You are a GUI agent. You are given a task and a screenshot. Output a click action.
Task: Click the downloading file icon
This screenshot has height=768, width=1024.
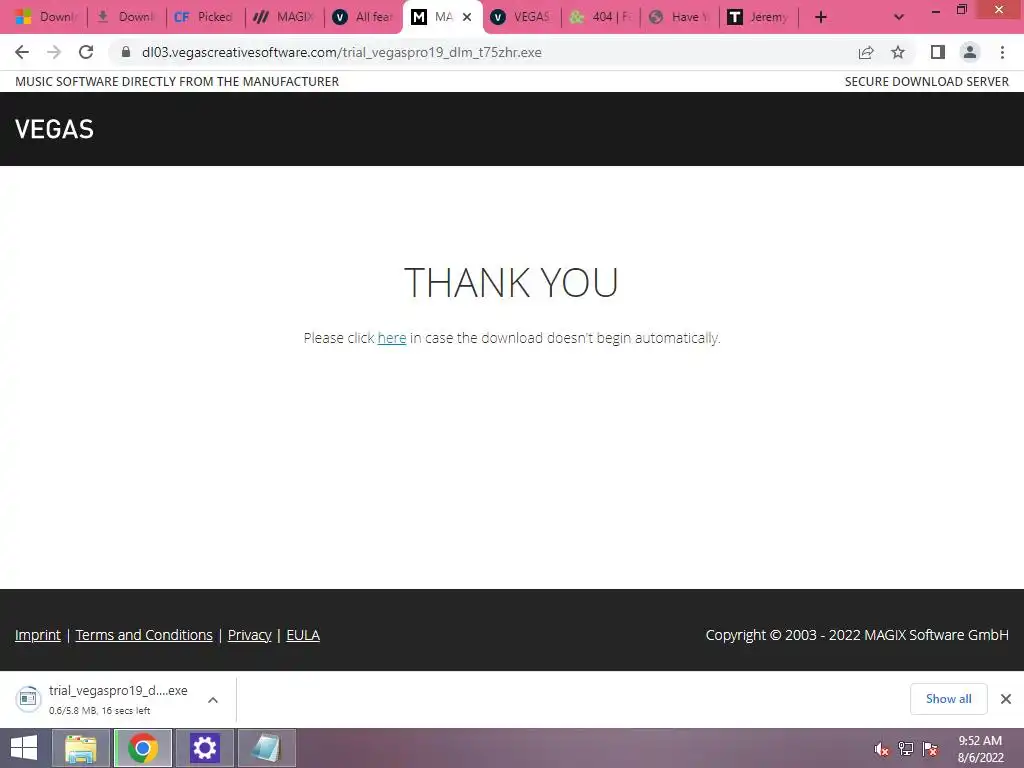tap(28, 699)
